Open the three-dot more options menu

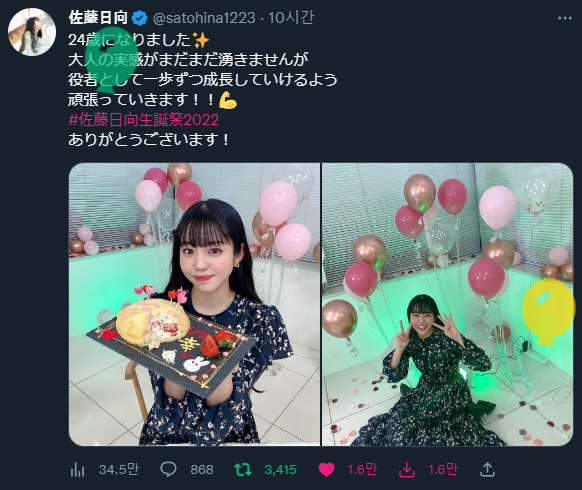(565, 18)
